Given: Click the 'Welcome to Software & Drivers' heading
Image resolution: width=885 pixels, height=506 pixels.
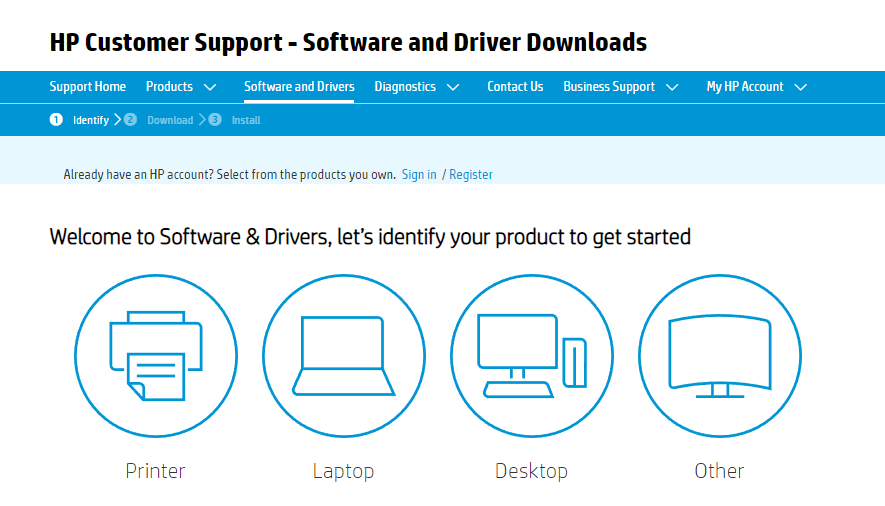Looking at the screenshot, I should (x=370, y=237).
